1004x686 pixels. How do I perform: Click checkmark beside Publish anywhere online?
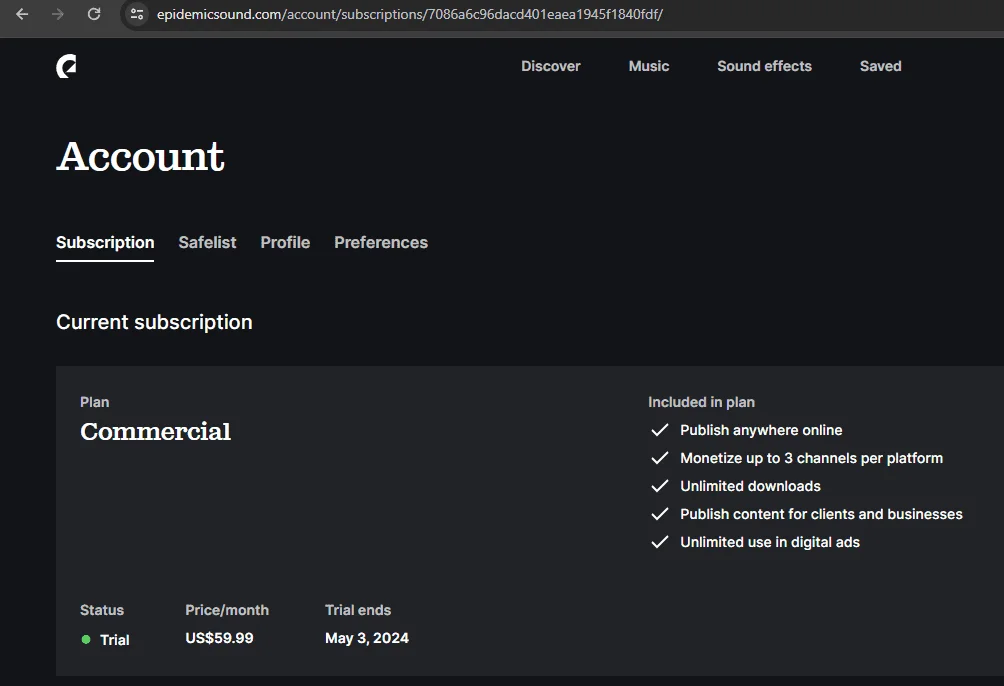pyautogui.click(x=660, y=430)
